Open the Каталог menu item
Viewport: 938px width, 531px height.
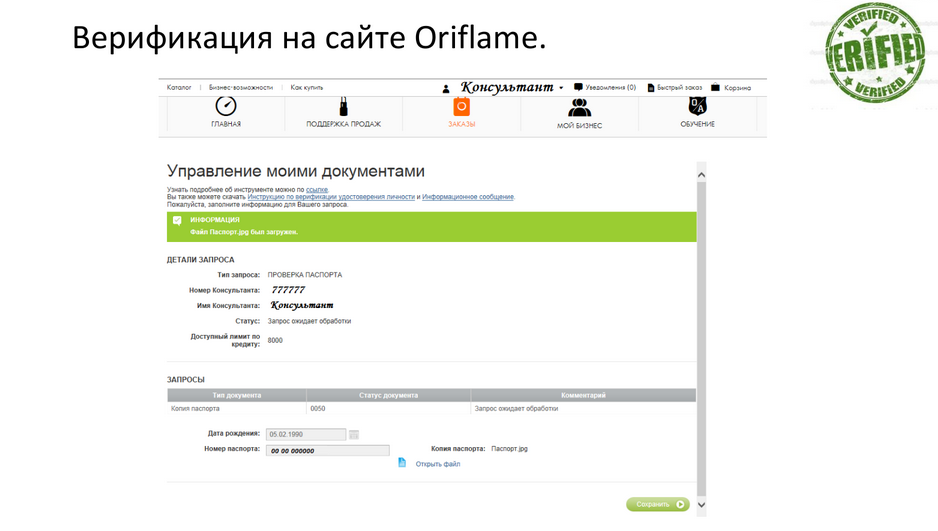coord(179,87)
